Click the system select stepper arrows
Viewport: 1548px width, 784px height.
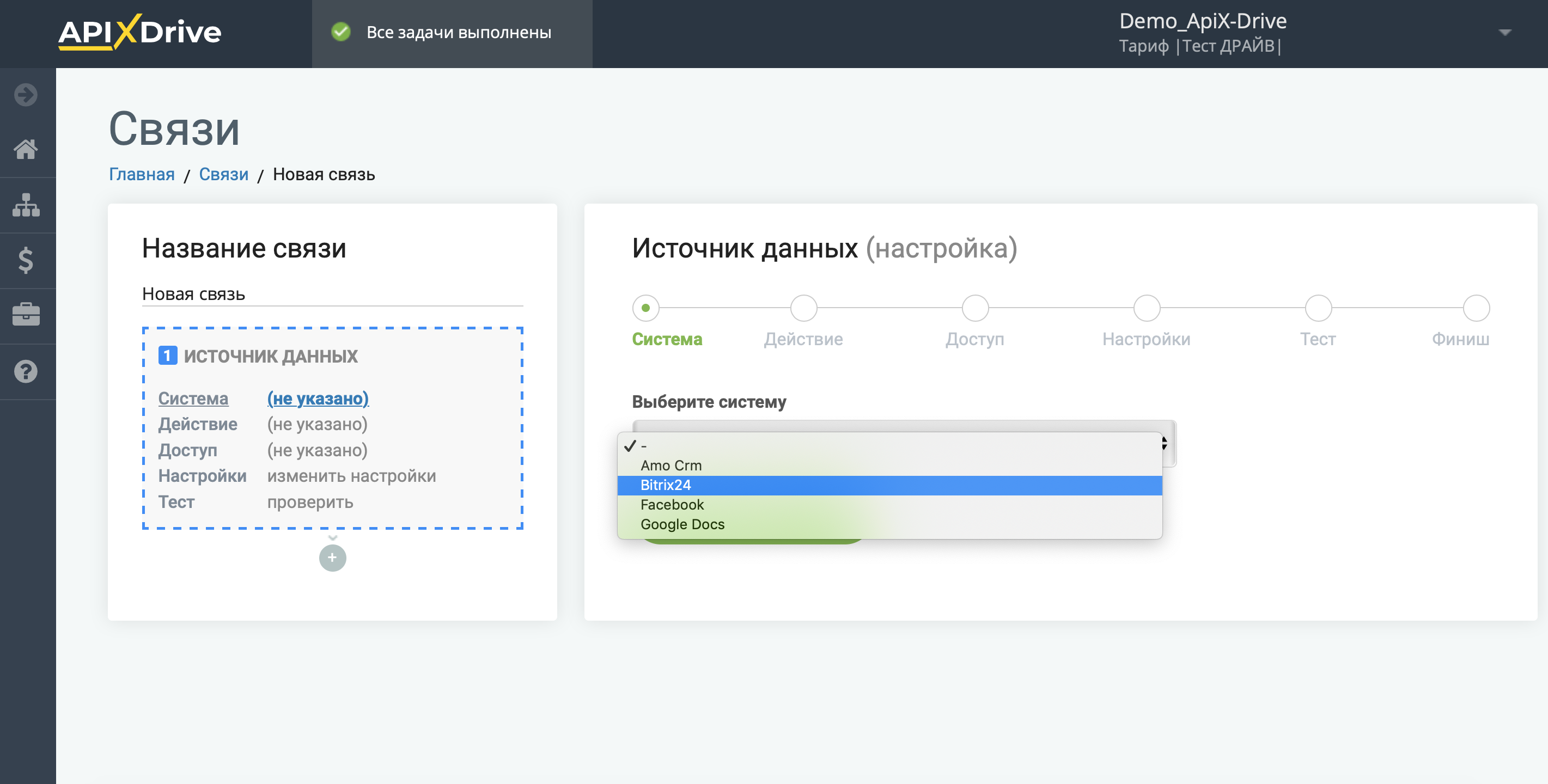point(1165,443)
